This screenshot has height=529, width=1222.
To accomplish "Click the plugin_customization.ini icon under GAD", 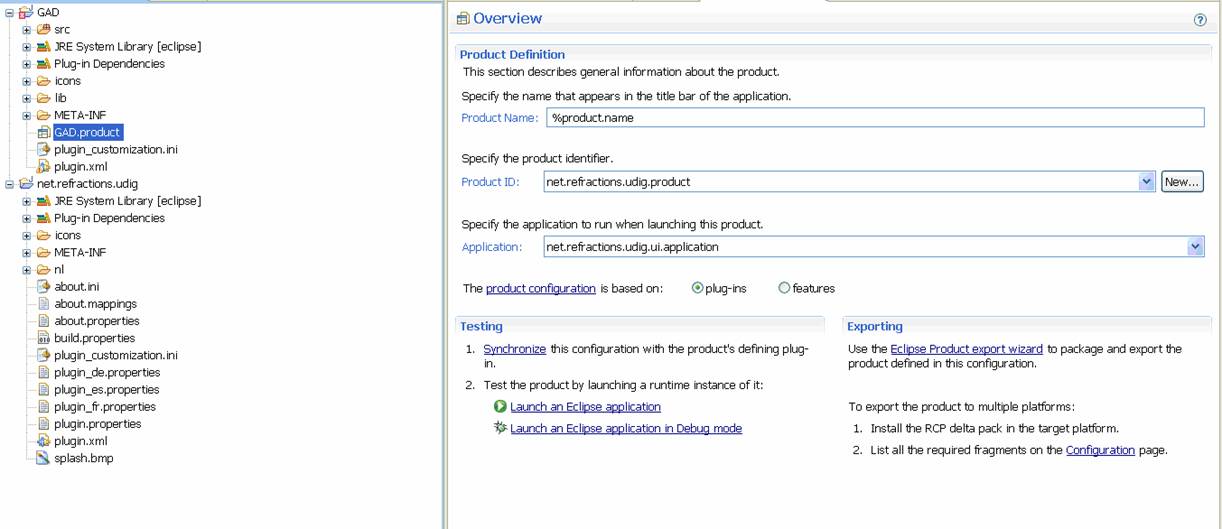I will tap(44, 149).
